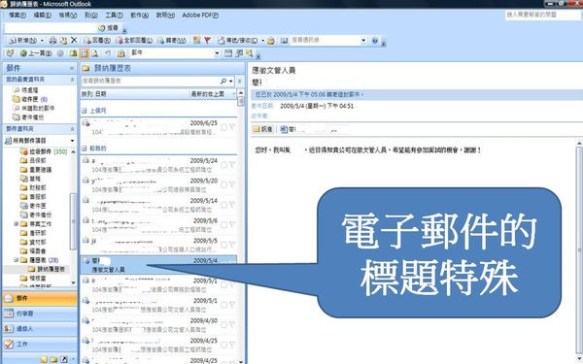
Task: Collapse the 履歷表 (28) folder tree node
Action: [16, 260]
